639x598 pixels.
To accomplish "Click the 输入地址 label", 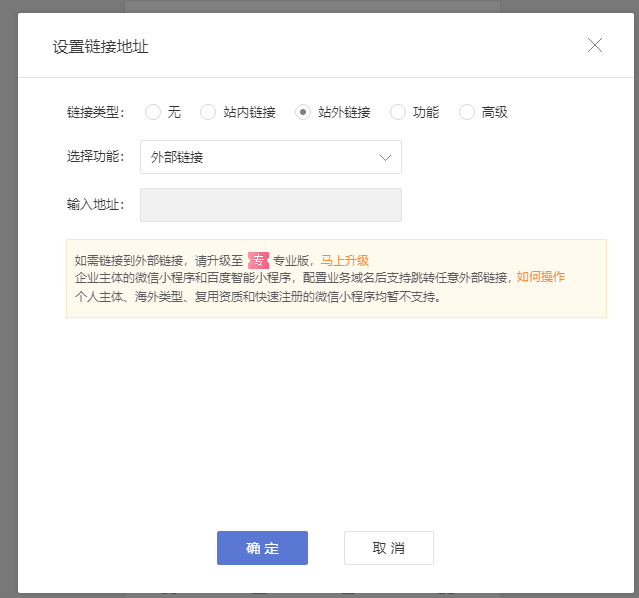I will 95,205.
